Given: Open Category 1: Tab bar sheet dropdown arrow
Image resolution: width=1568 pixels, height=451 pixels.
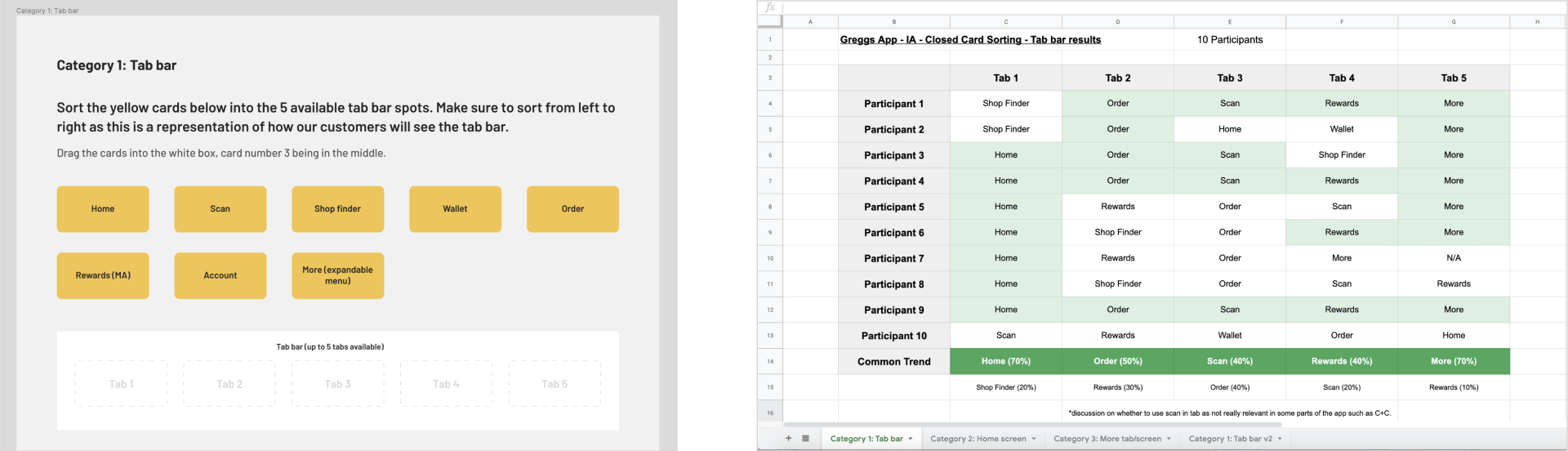Looking at the screenshot, I should click(x=911, y=439).
